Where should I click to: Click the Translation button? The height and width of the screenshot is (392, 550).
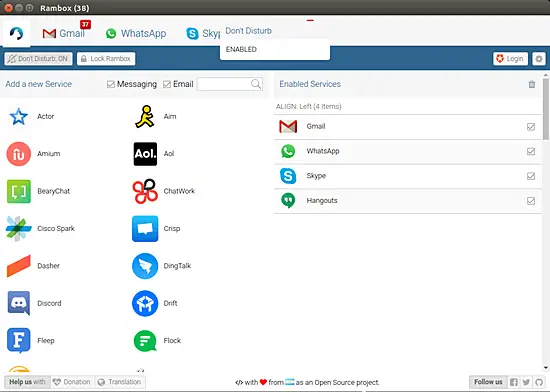coord(120,382)
